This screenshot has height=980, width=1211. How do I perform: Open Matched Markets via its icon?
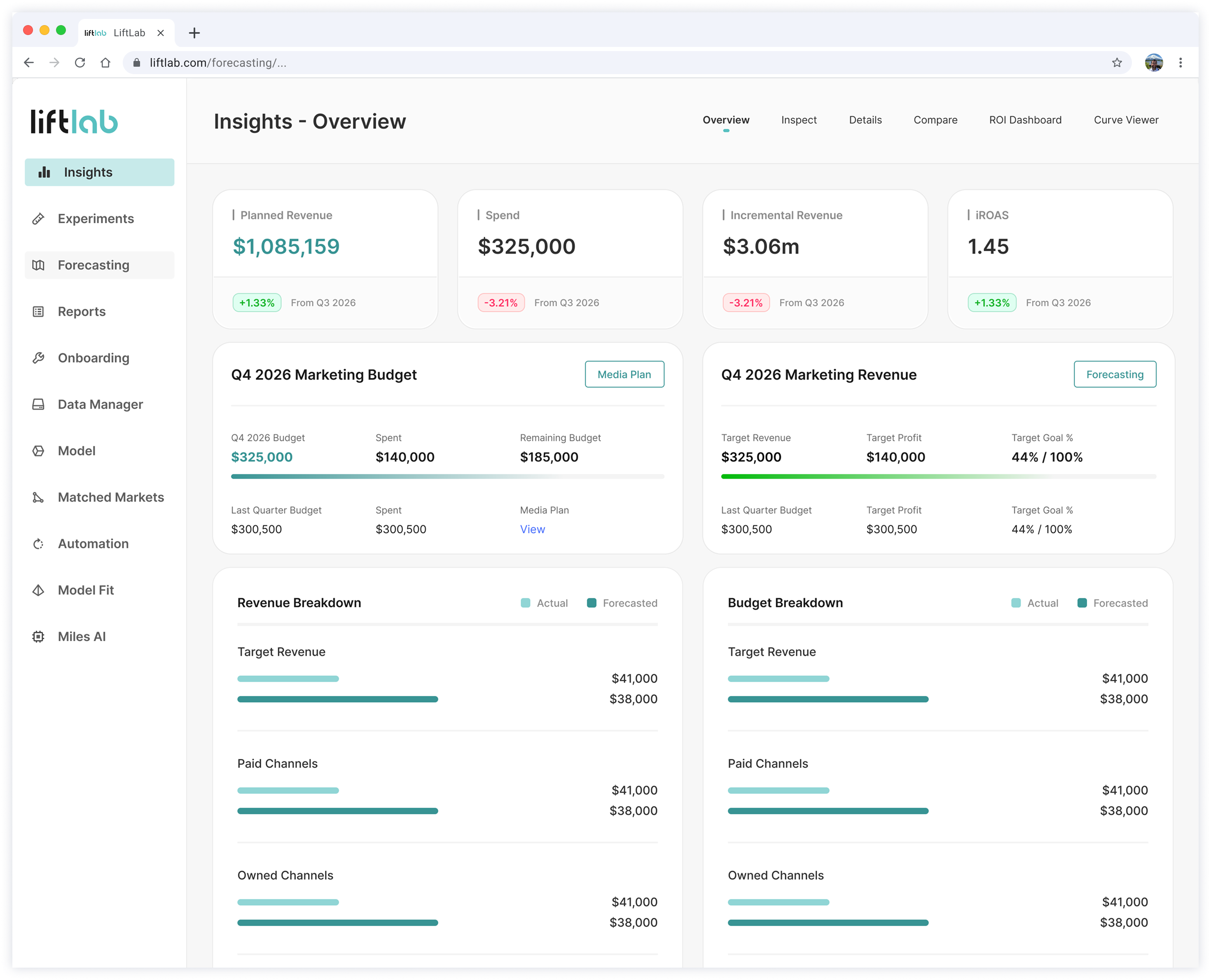pyautogui.click(x=38, y=497)
